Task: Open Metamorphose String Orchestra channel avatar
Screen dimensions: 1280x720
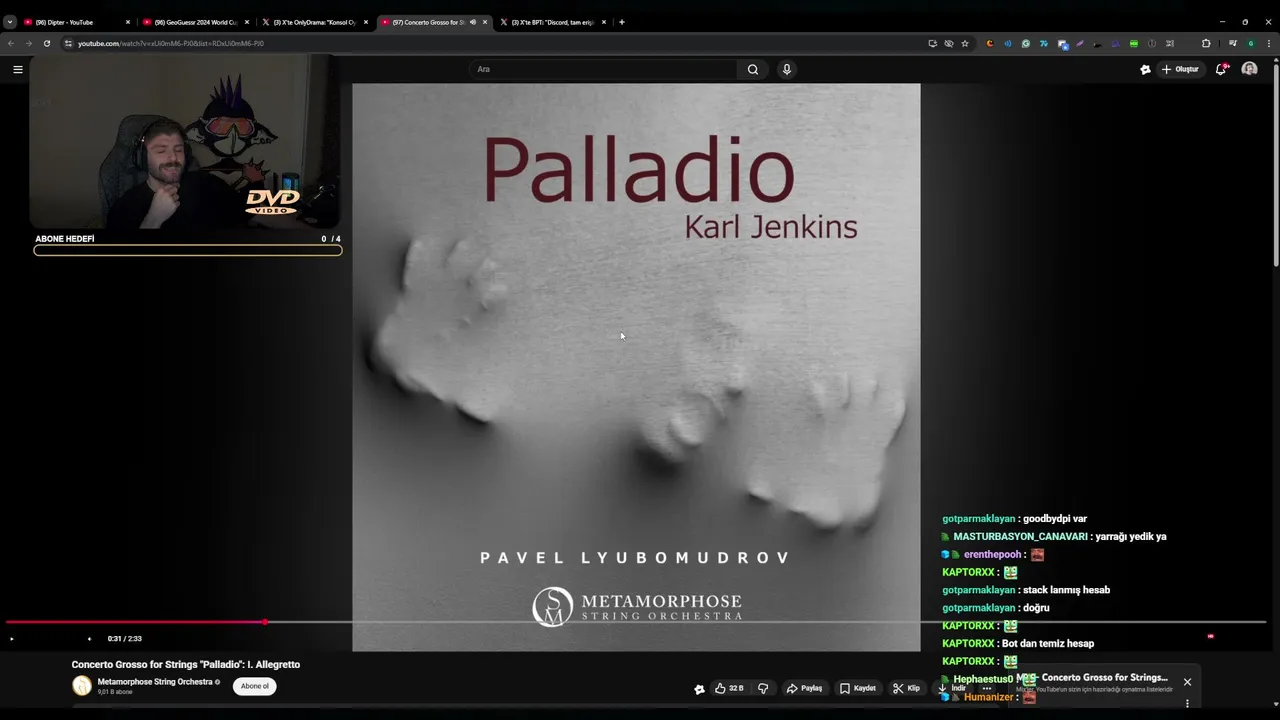Action: coord(82,685)
